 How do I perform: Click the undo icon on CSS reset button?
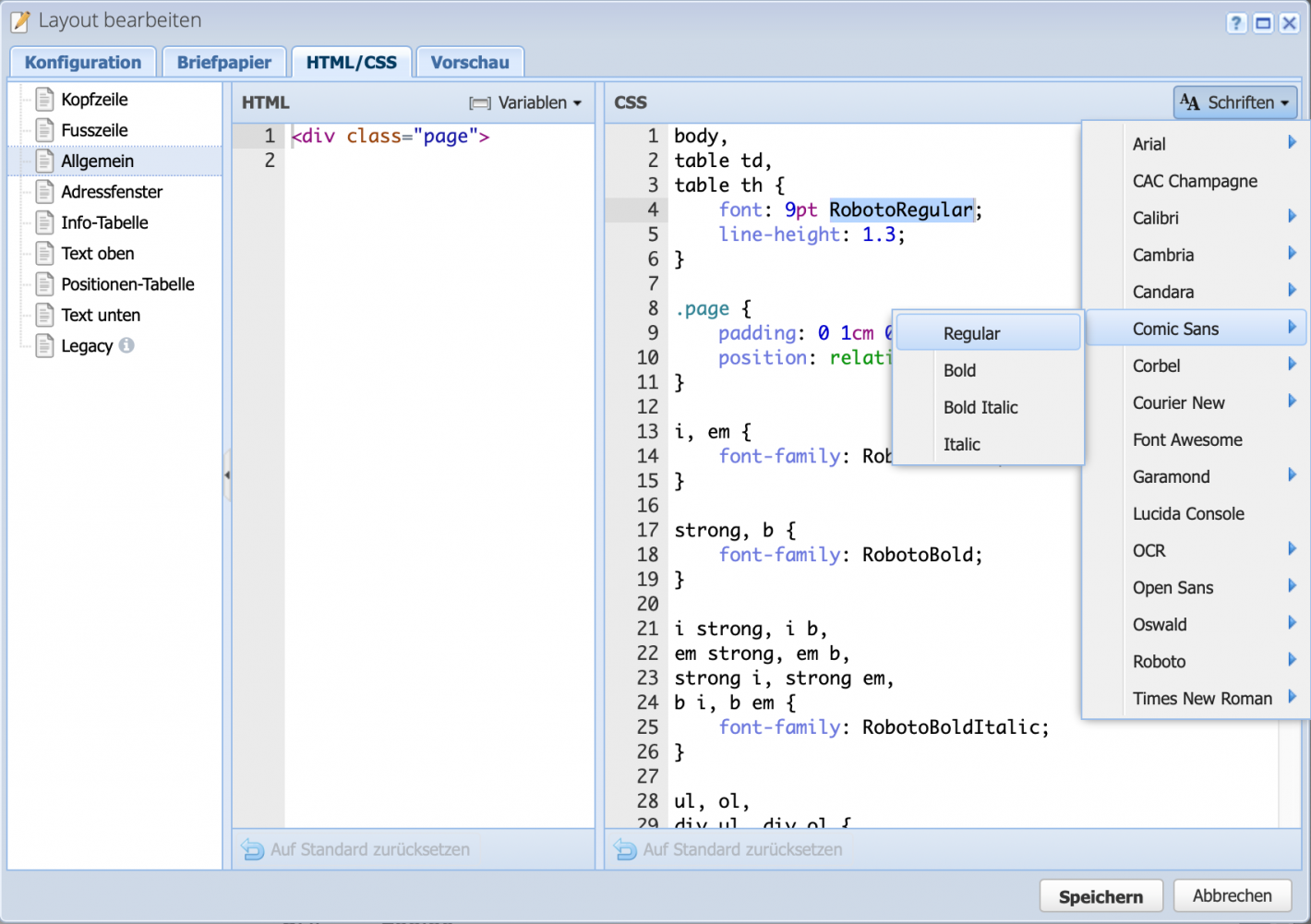tap(624, 849)
